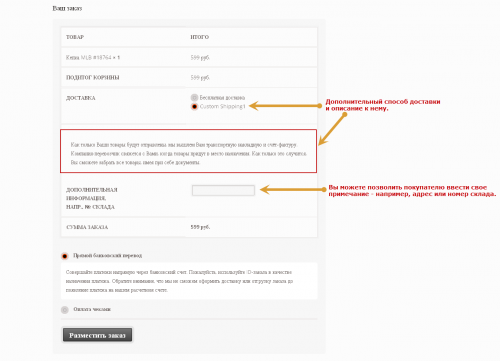The width and height of the screenshot is (500, 361).
Task: Click the 'Прямой банковский перевод' label
Action: 107,256
